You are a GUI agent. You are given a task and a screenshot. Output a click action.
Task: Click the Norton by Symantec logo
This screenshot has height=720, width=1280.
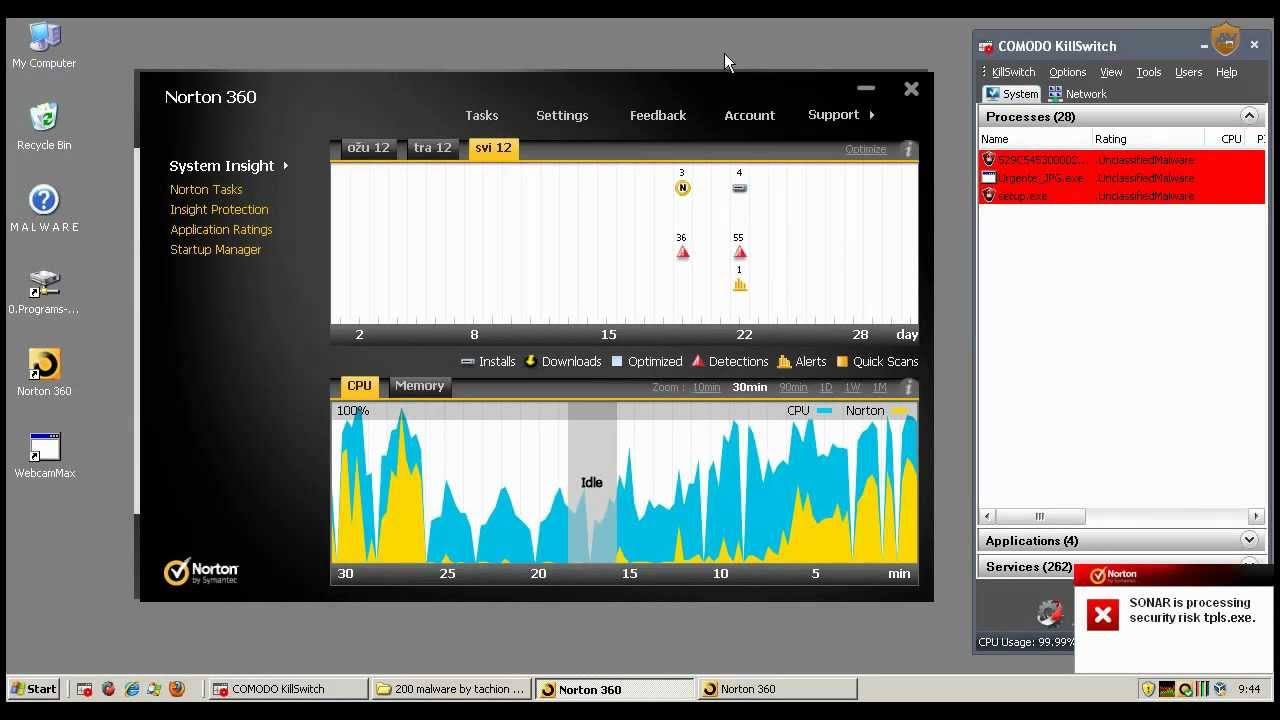[x=201, y=572]
